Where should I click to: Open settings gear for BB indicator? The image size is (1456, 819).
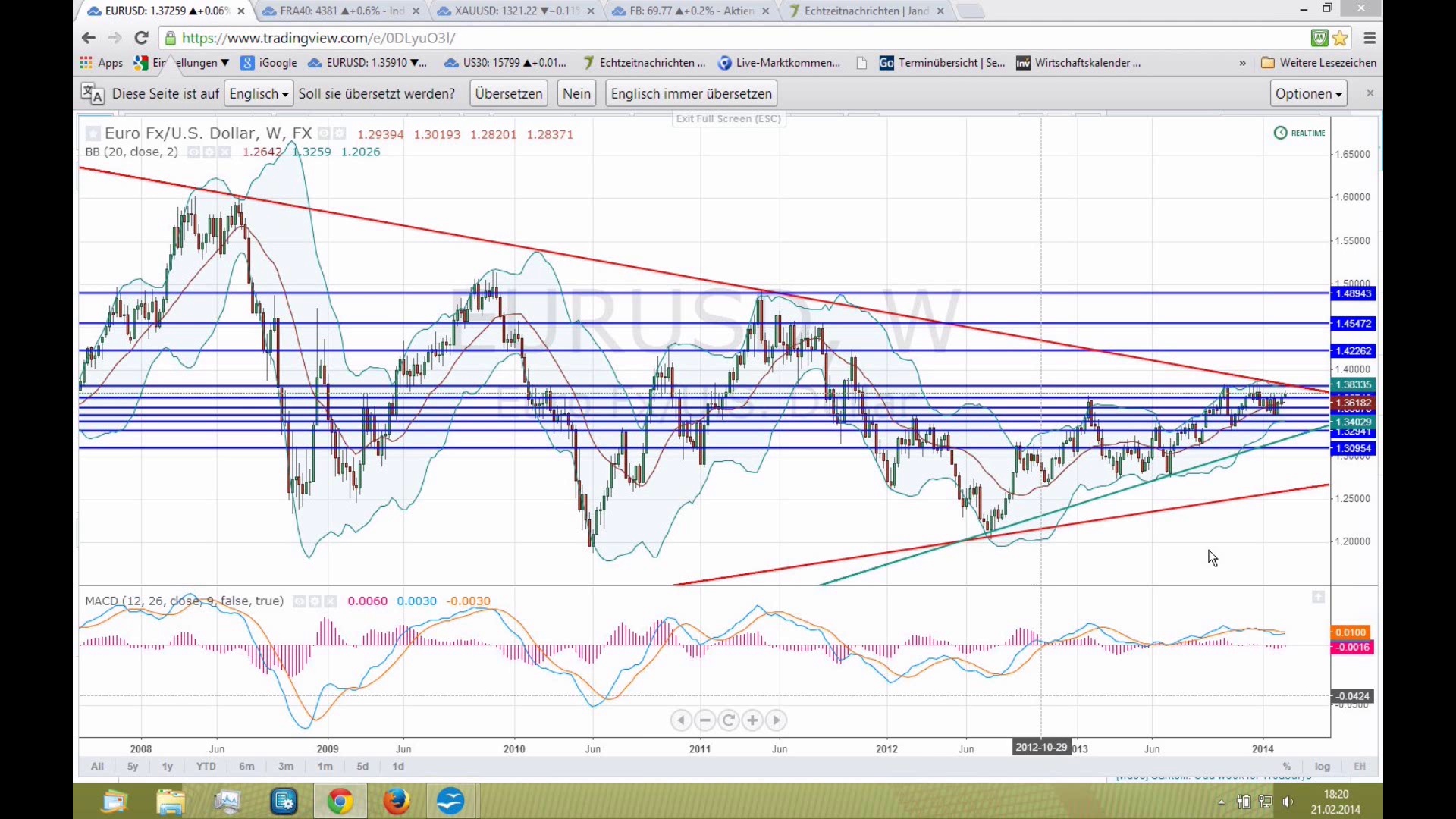click(x=209, y=152)
